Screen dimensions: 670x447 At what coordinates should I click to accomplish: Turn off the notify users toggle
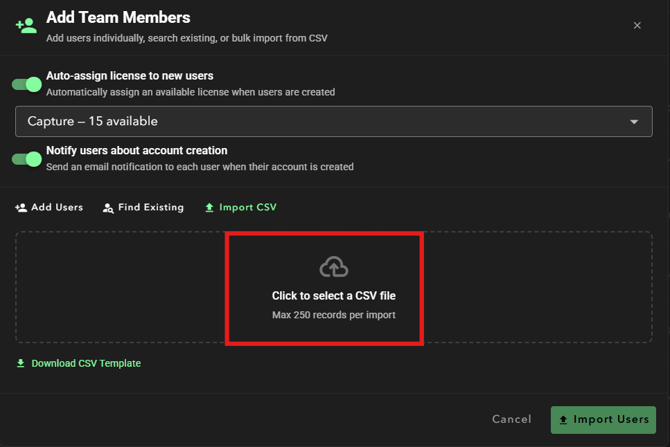[27, 159]
